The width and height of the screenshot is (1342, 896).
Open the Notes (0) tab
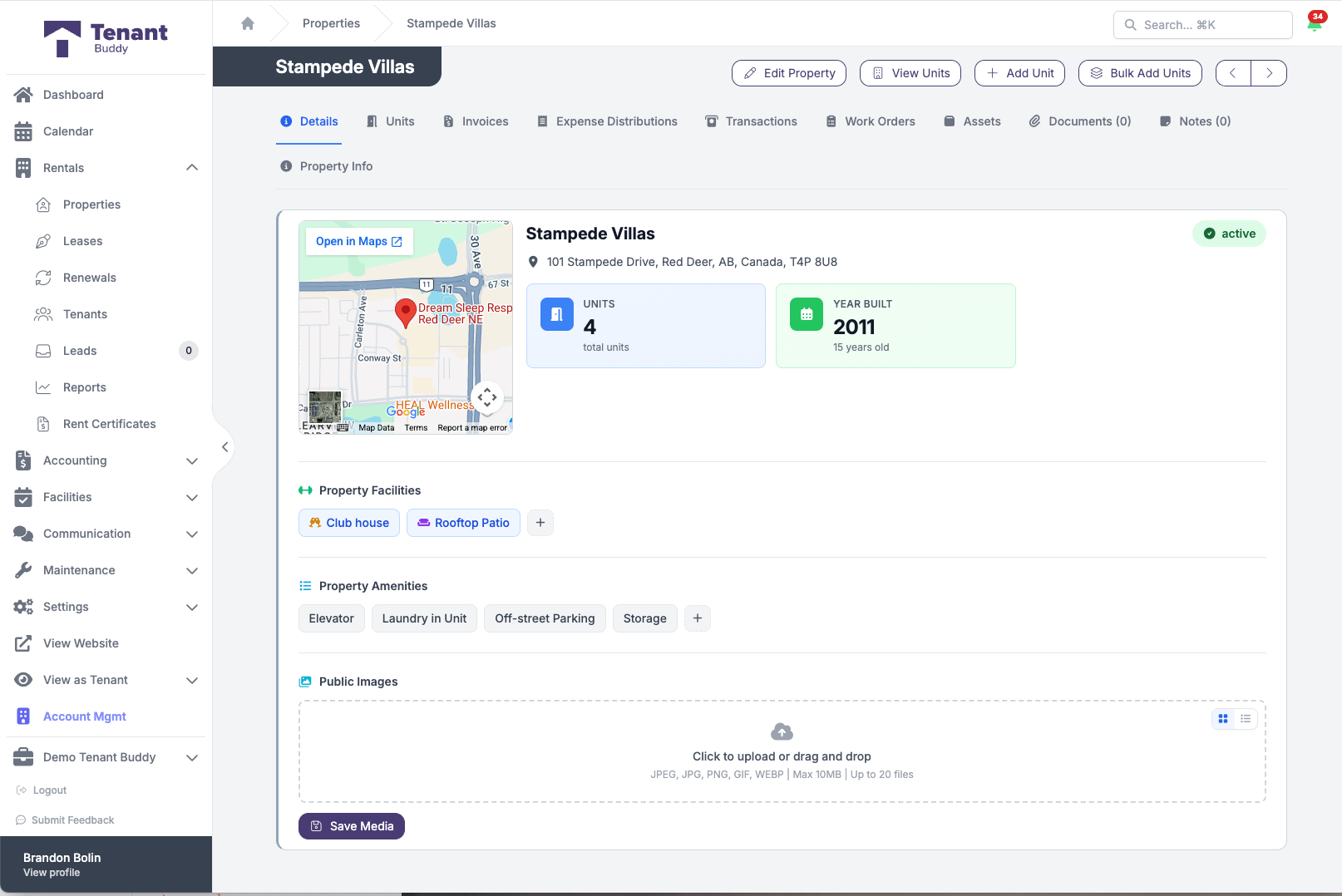[1195, 121]
